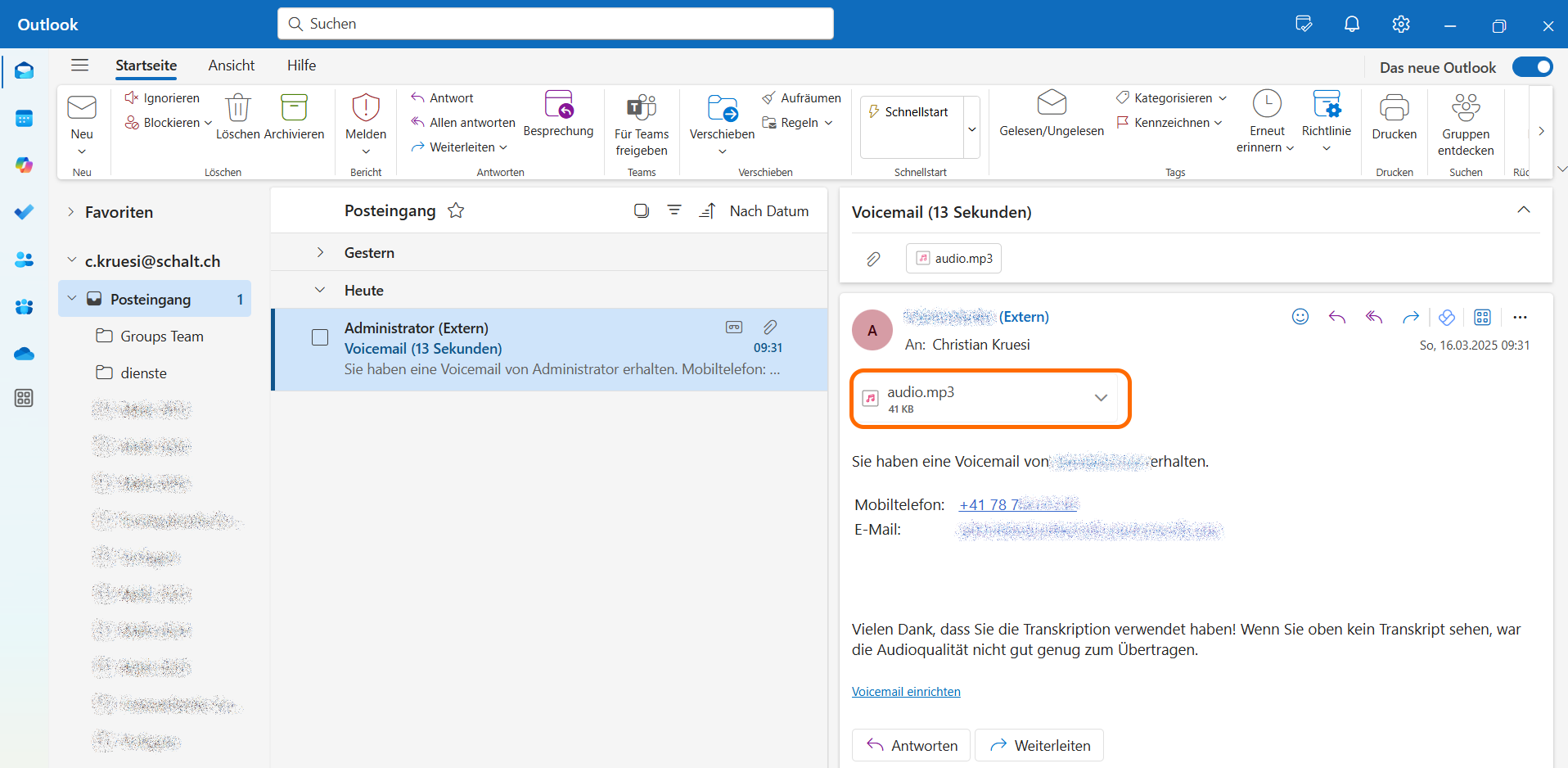Click the Löschen trash can icon
This screenshot has width=1568, height=768.
coord(237,108)
